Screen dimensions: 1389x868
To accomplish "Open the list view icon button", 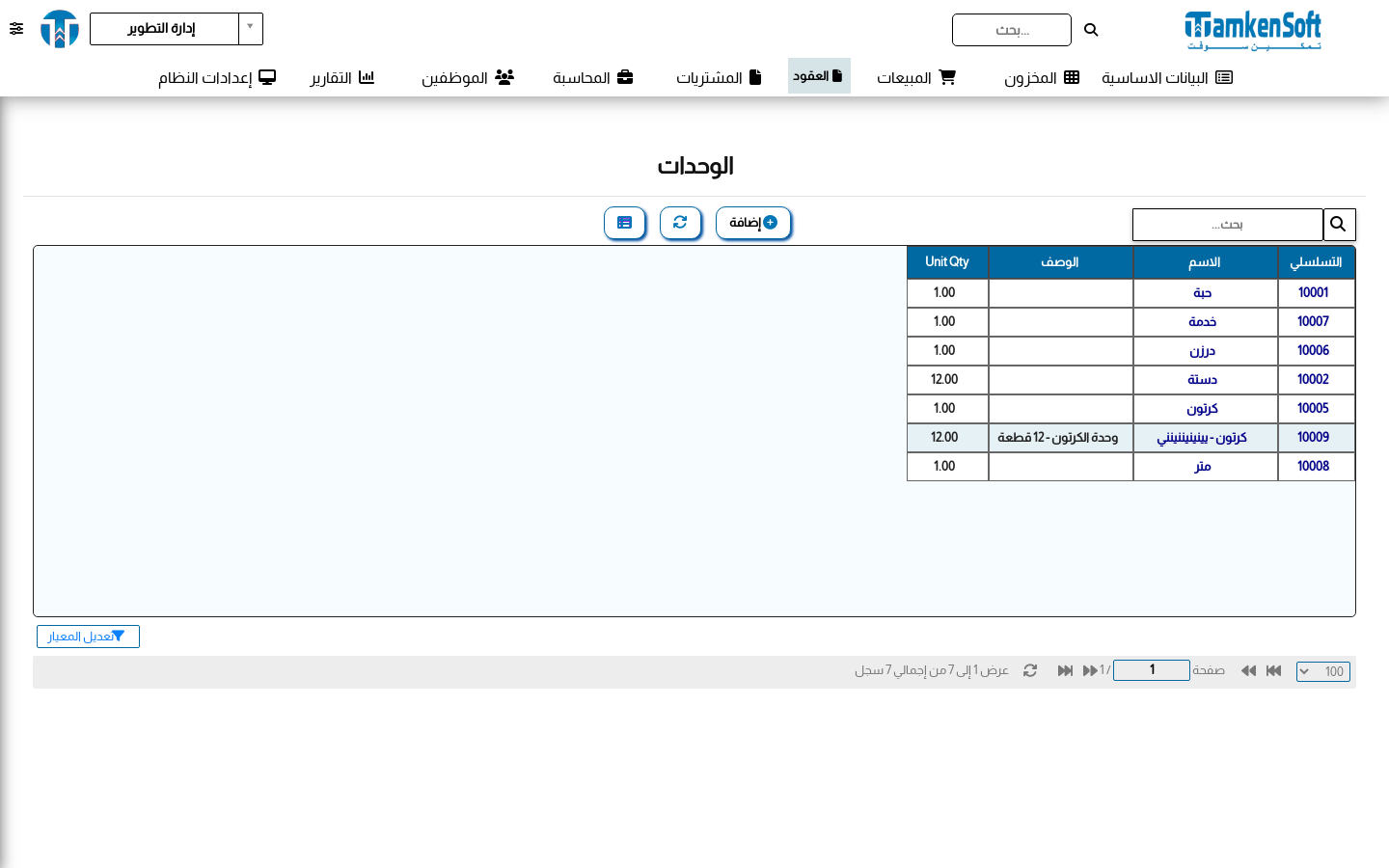I will coord(624,223).
